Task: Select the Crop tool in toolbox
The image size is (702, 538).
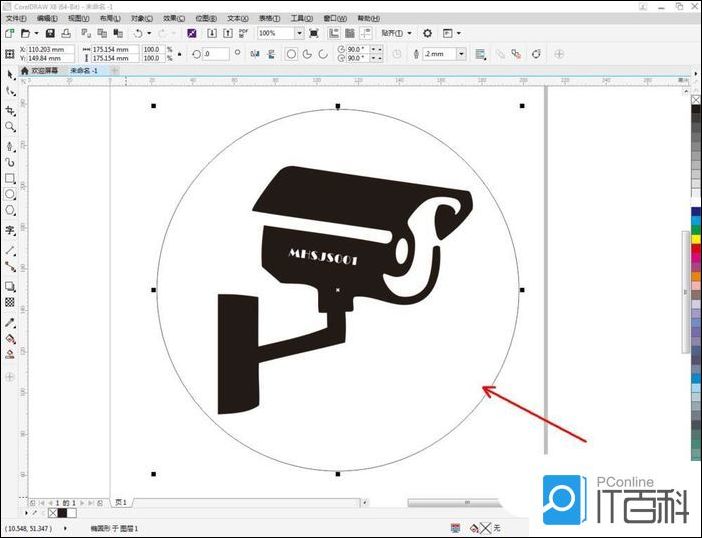Action: (10, 109)
